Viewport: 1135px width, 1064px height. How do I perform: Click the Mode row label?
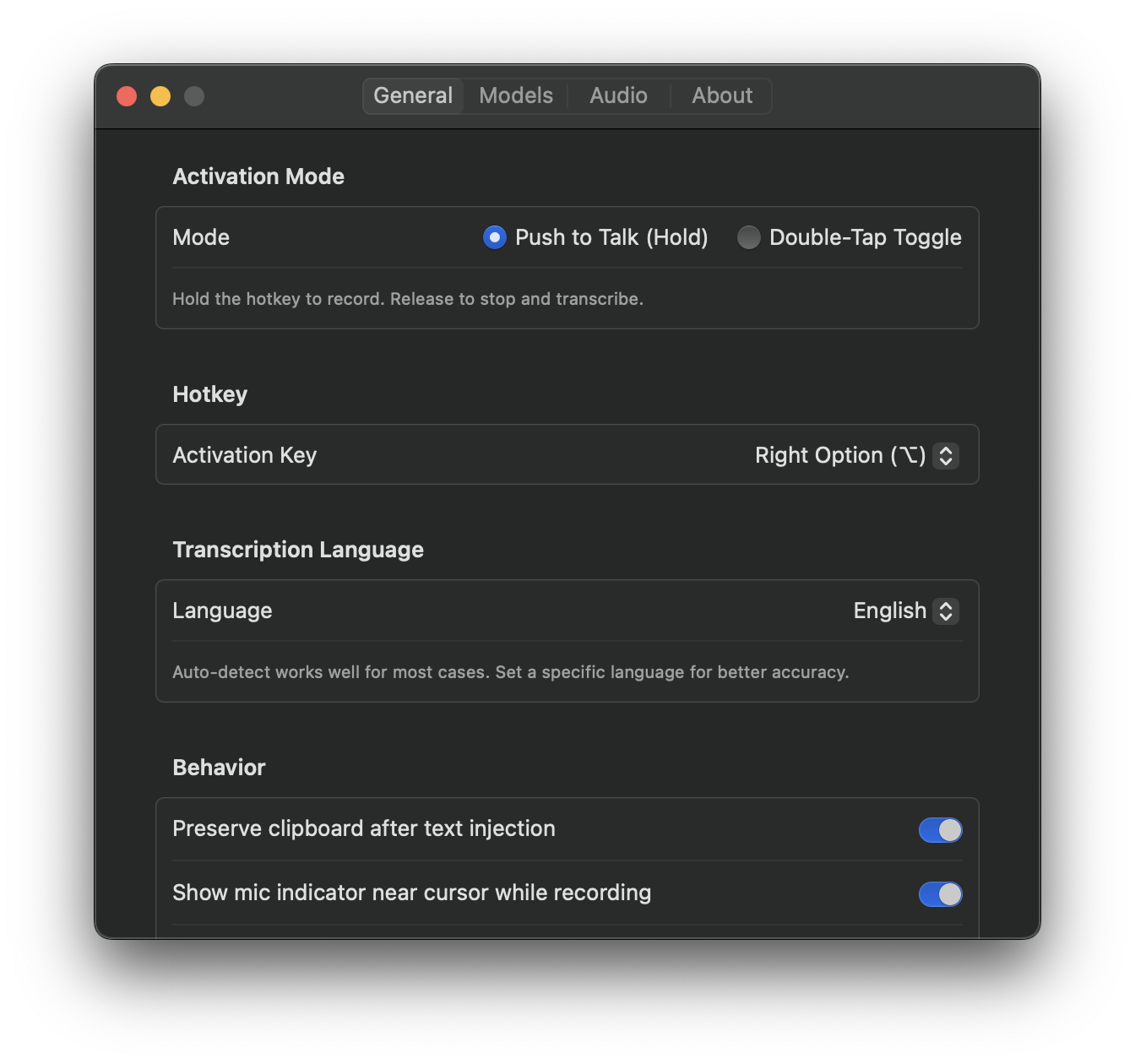201,237
